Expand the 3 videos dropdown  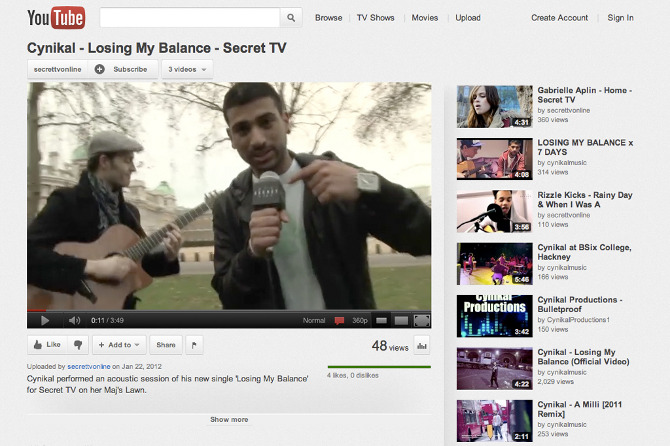click(x=187, y=69)
